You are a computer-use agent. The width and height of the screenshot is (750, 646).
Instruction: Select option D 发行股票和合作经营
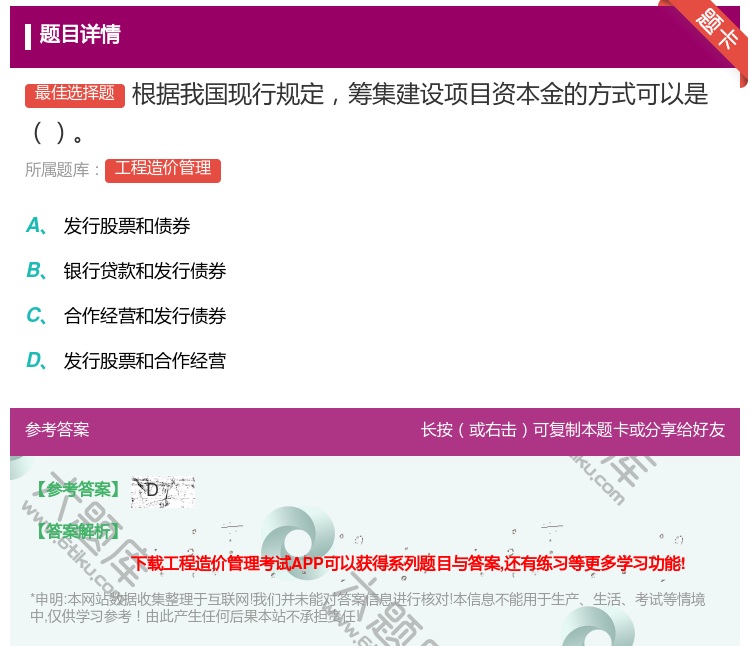coord(126,361)
